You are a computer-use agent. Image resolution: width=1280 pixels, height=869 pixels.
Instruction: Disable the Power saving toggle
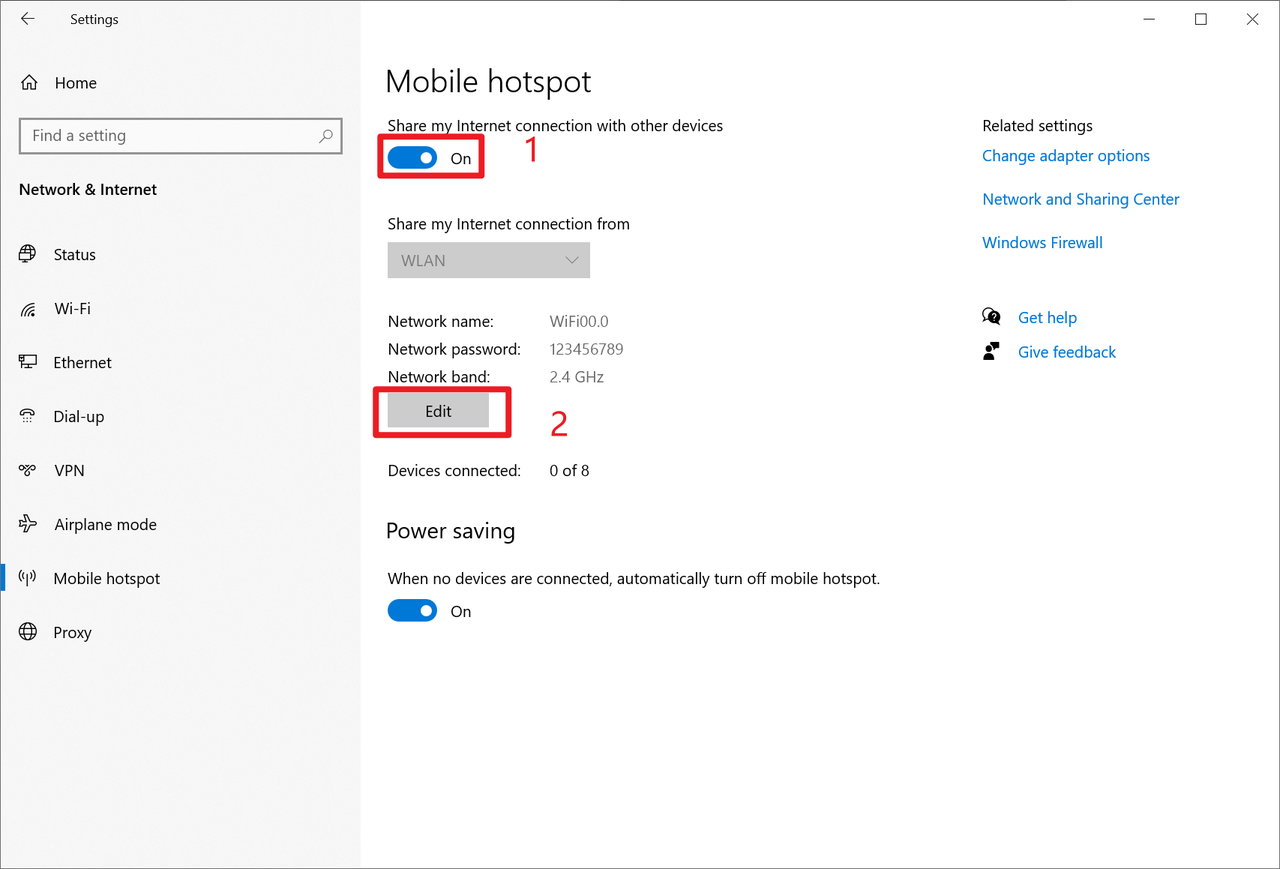pos(412,611)
